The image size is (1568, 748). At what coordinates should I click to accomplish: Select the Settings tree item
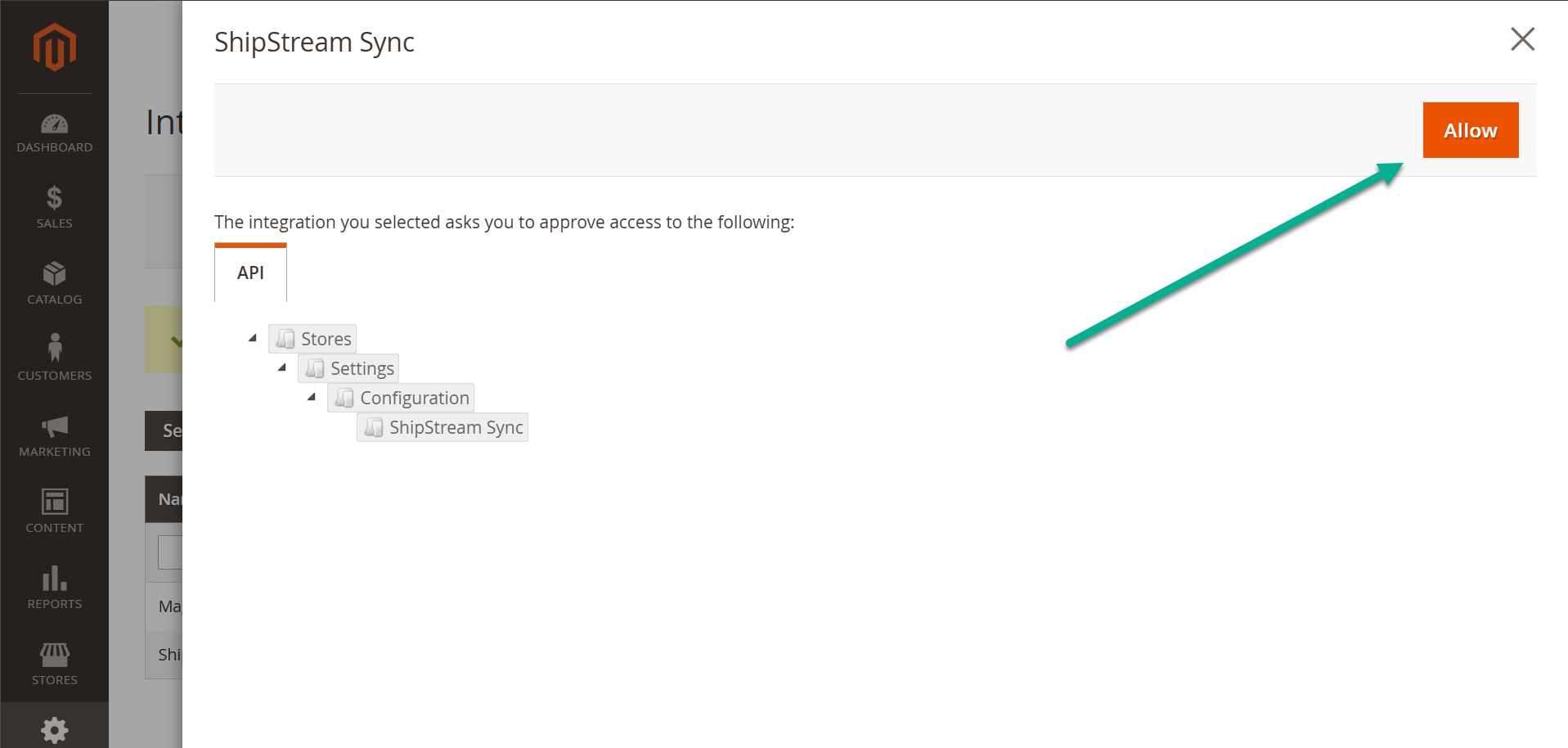pyautogui.click(x=362, y=368)
